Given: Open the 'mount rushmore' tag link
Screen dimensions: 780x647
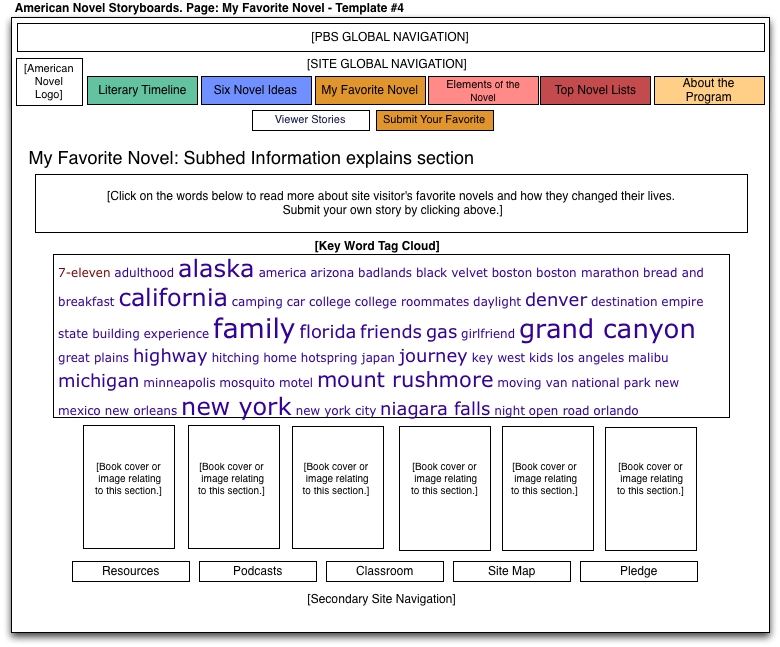Looking at the screenshot, I should pos(405,380).
